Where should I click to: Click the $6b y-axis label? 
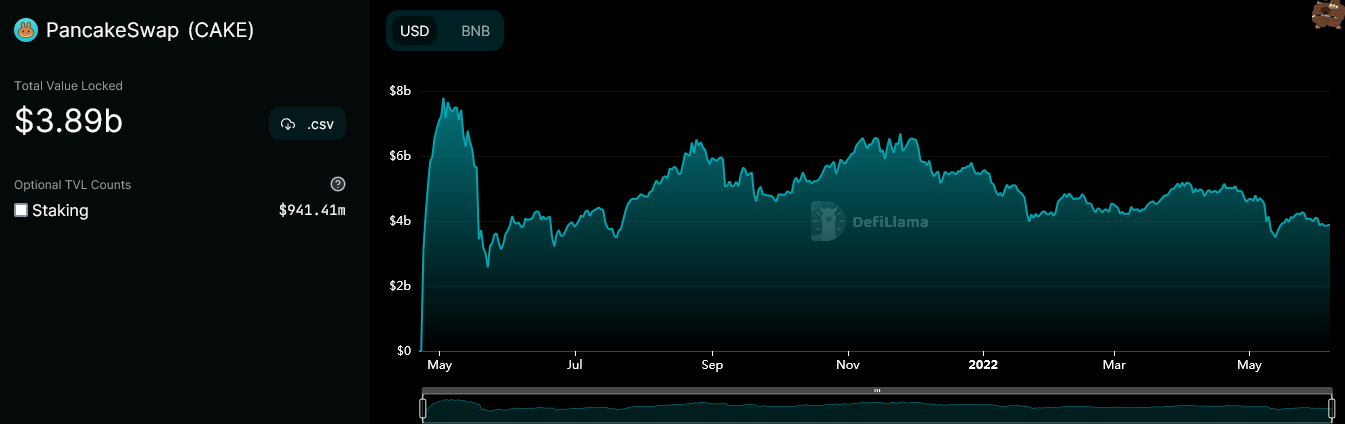tap(400, 156)
